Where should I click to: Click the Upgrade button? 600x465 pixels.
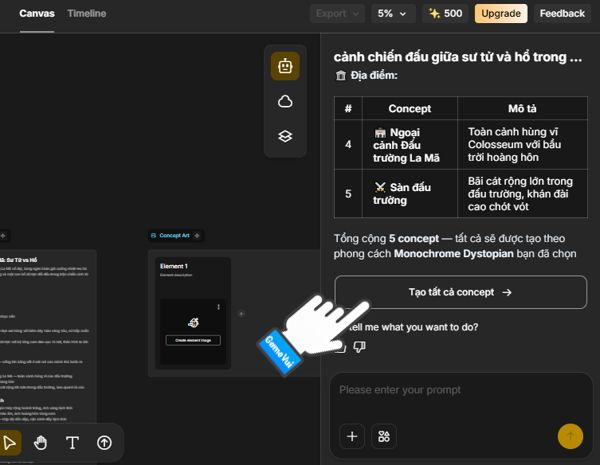click(501, 14)
